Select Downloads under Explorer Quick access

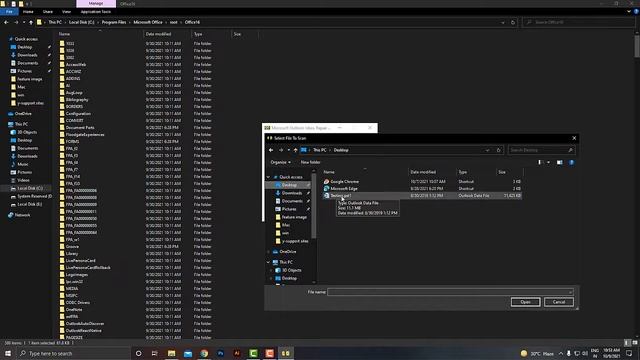(27, 55)
